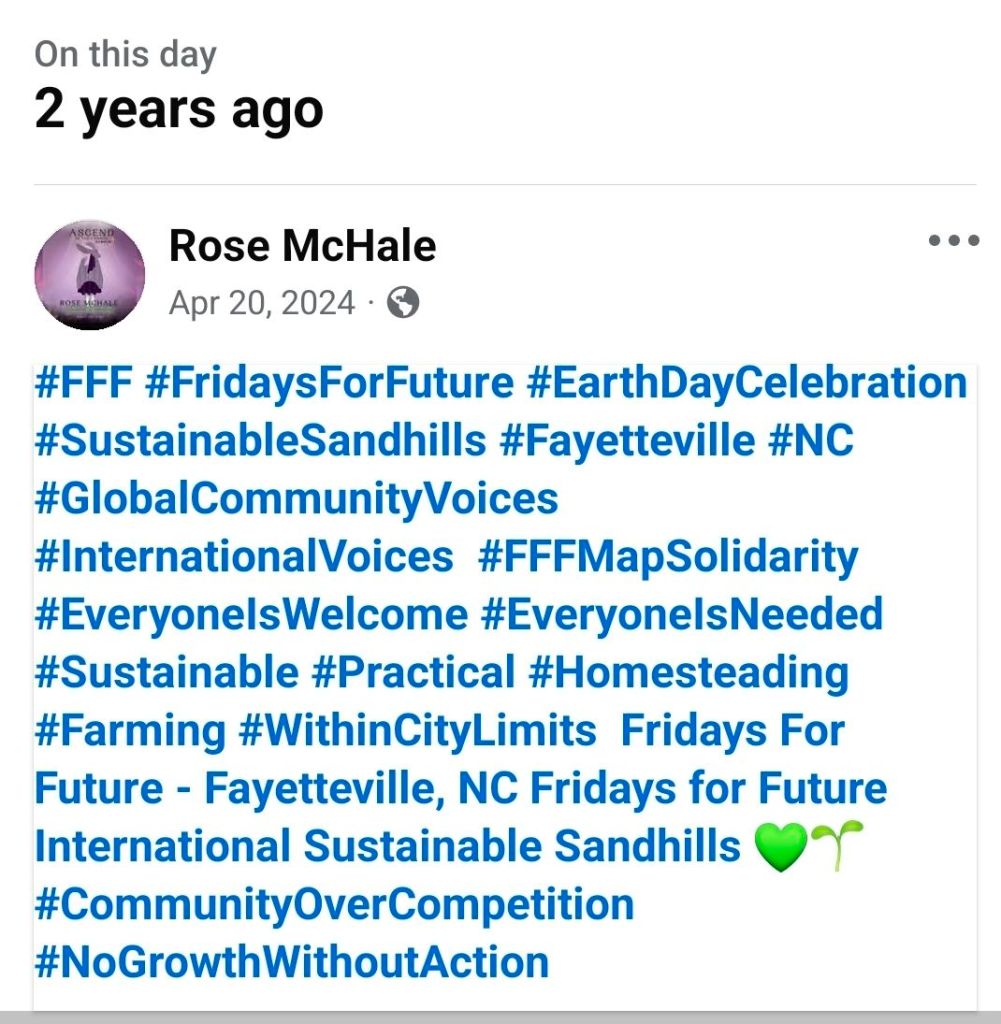Click the public globe privacy icon
The height and width of the screenshot is (1024, 1001).
[402, 302]
